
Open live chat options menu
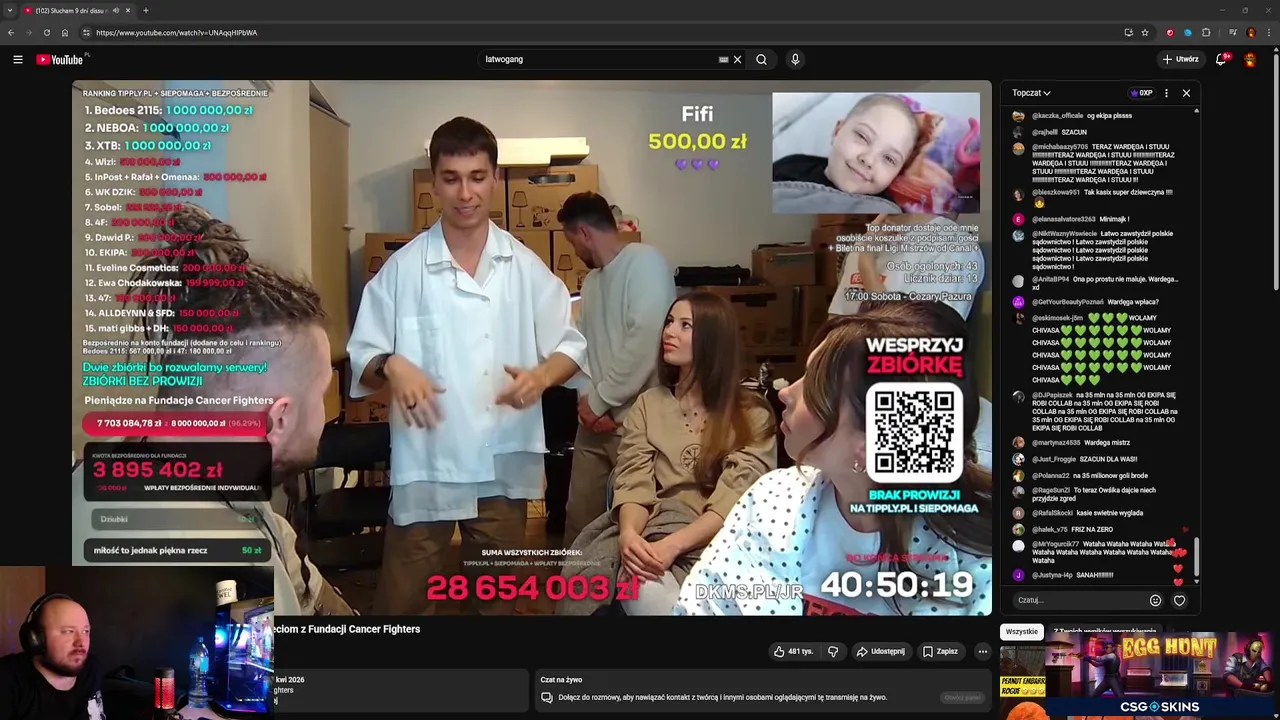coord(1166,93)
